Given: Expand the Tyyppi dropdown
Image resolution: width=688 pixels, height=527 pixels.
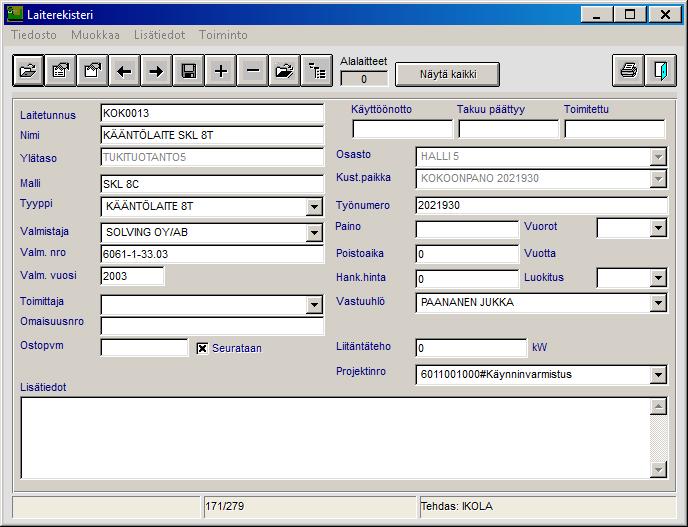Looking at the screenshot, I should click(x=314, y=207).
